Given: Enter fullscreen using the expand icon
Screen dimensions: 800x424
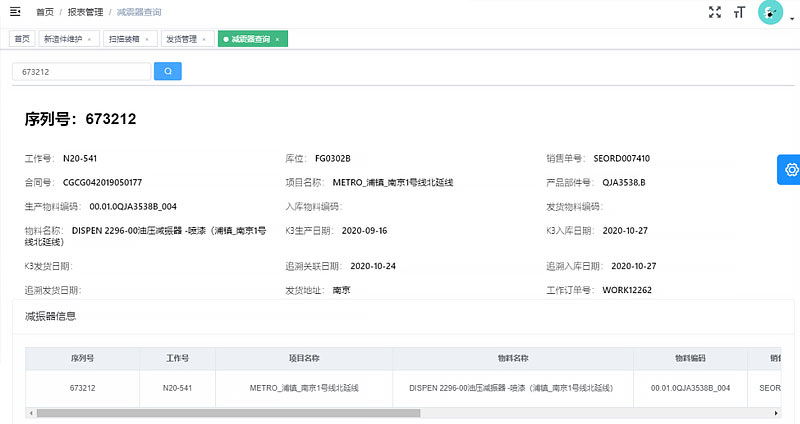Looking at the screenshot, I should click(x=714, y=12).
